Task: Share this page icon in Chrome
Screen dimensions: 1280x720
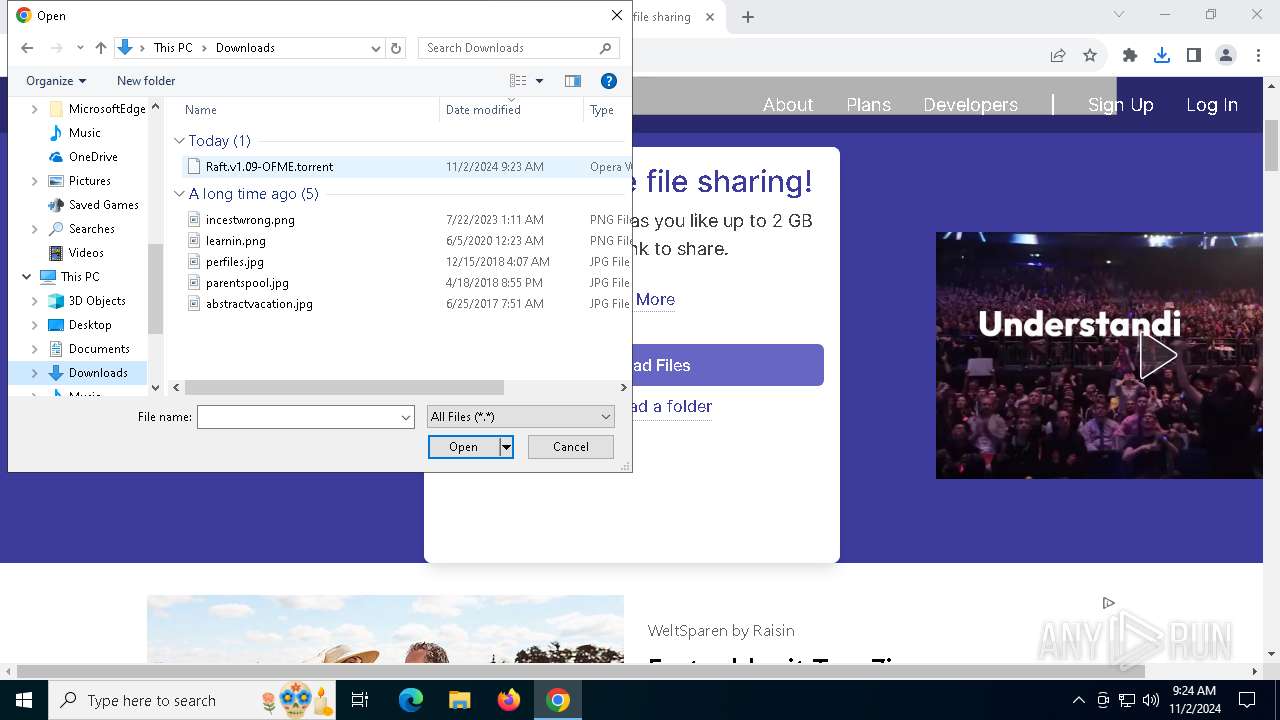Action: [x=1058, y=56]
